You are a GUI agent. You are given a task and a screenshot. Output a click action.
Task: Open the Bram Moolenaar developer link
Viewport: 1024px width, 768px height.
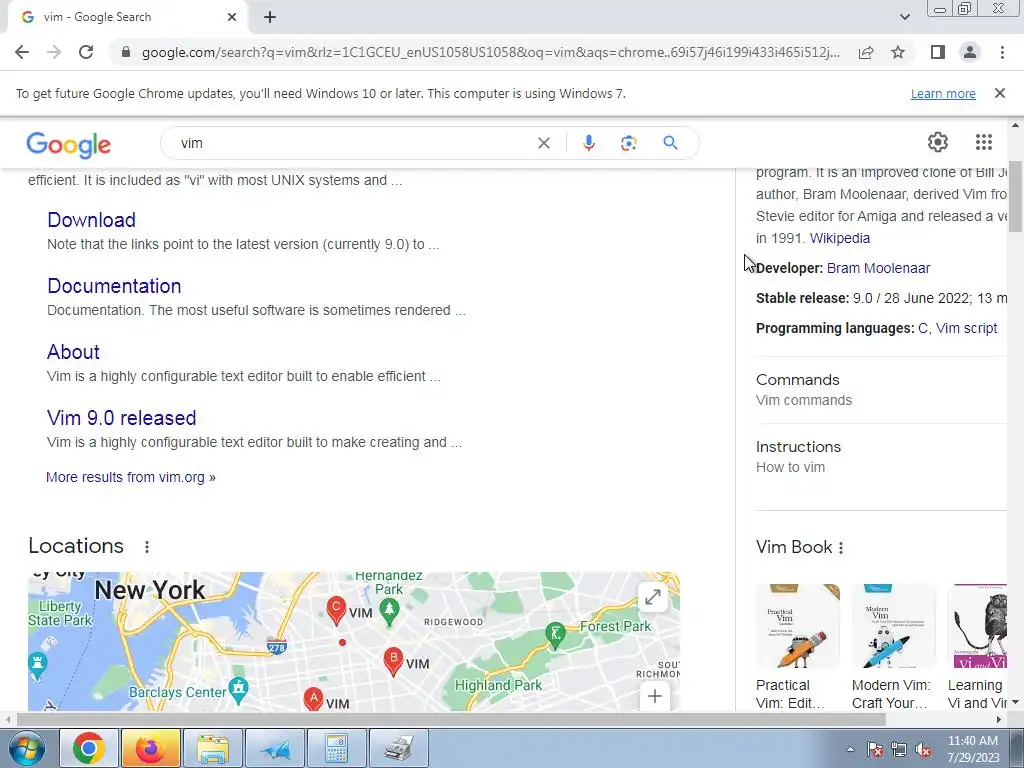pos(878,268)
